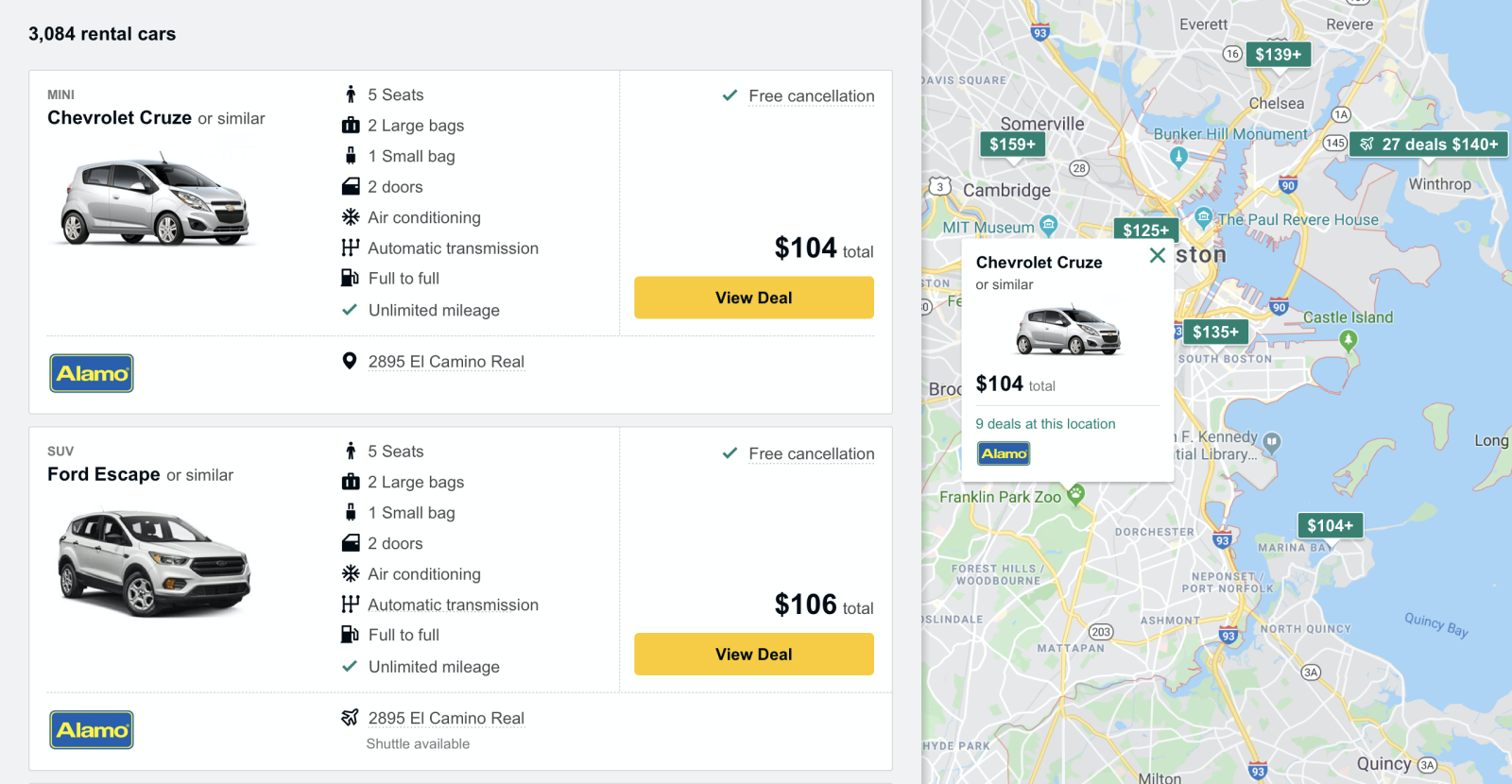Open Free cancellation details for Ford Escape
The height and width of the screenshot is (784, 1512).
click(811, 453)
